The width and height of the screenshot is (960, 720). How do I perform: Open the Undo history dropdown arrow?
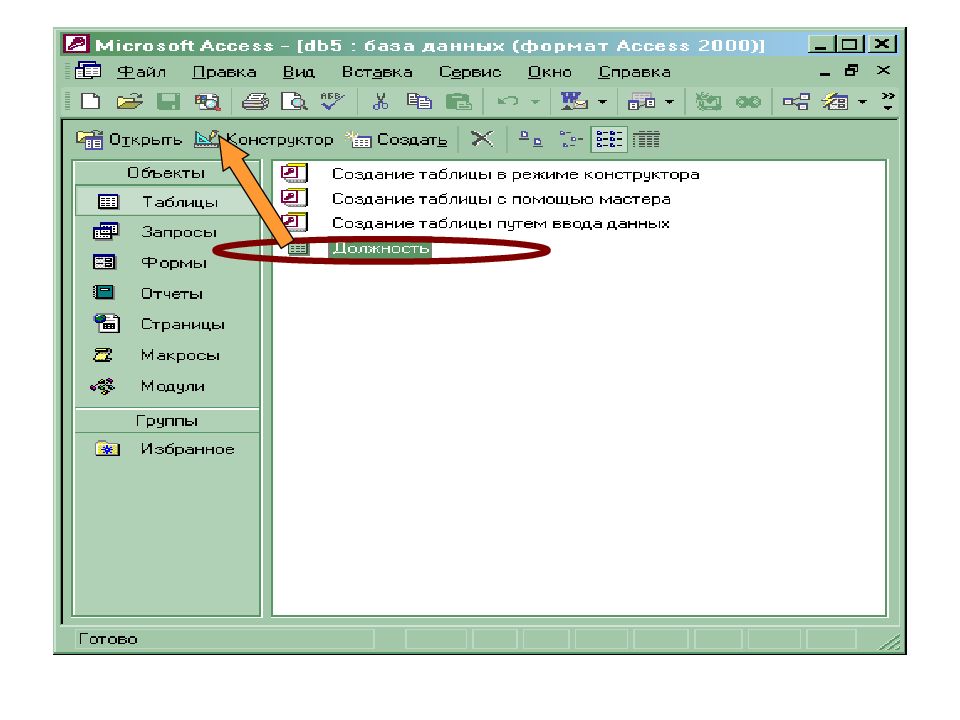pyautogui.click(x=535, y=102)
